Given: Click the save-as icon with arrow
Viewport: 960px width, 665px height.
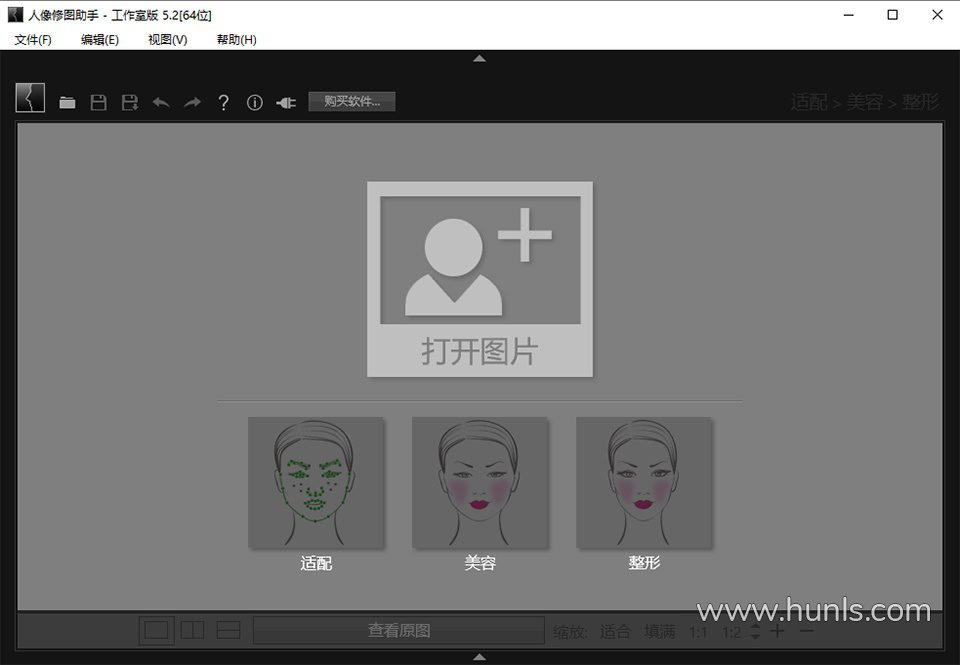Looking at the screenshot, I should (129, 102).
